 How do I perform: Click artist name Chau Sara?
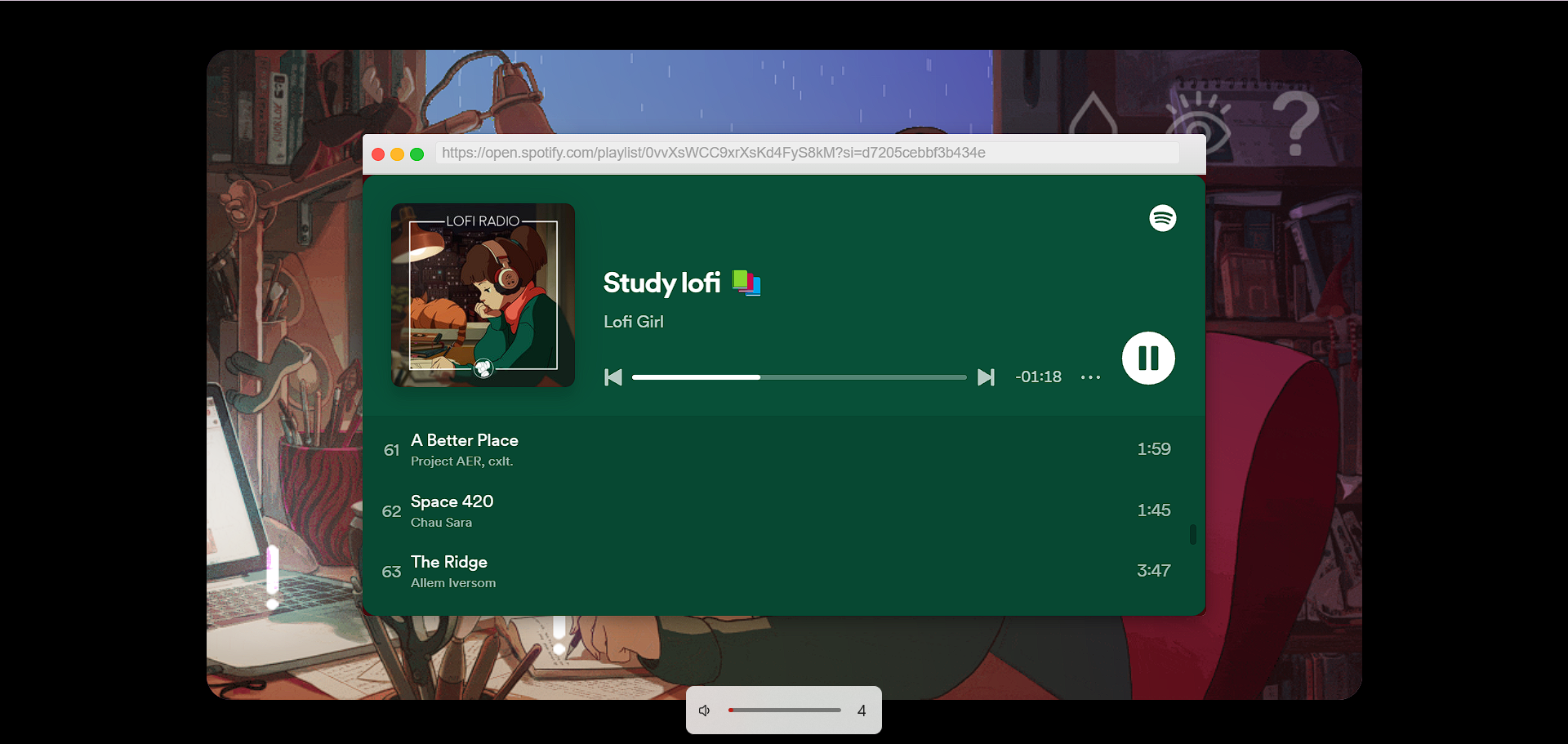click(441, 523)
